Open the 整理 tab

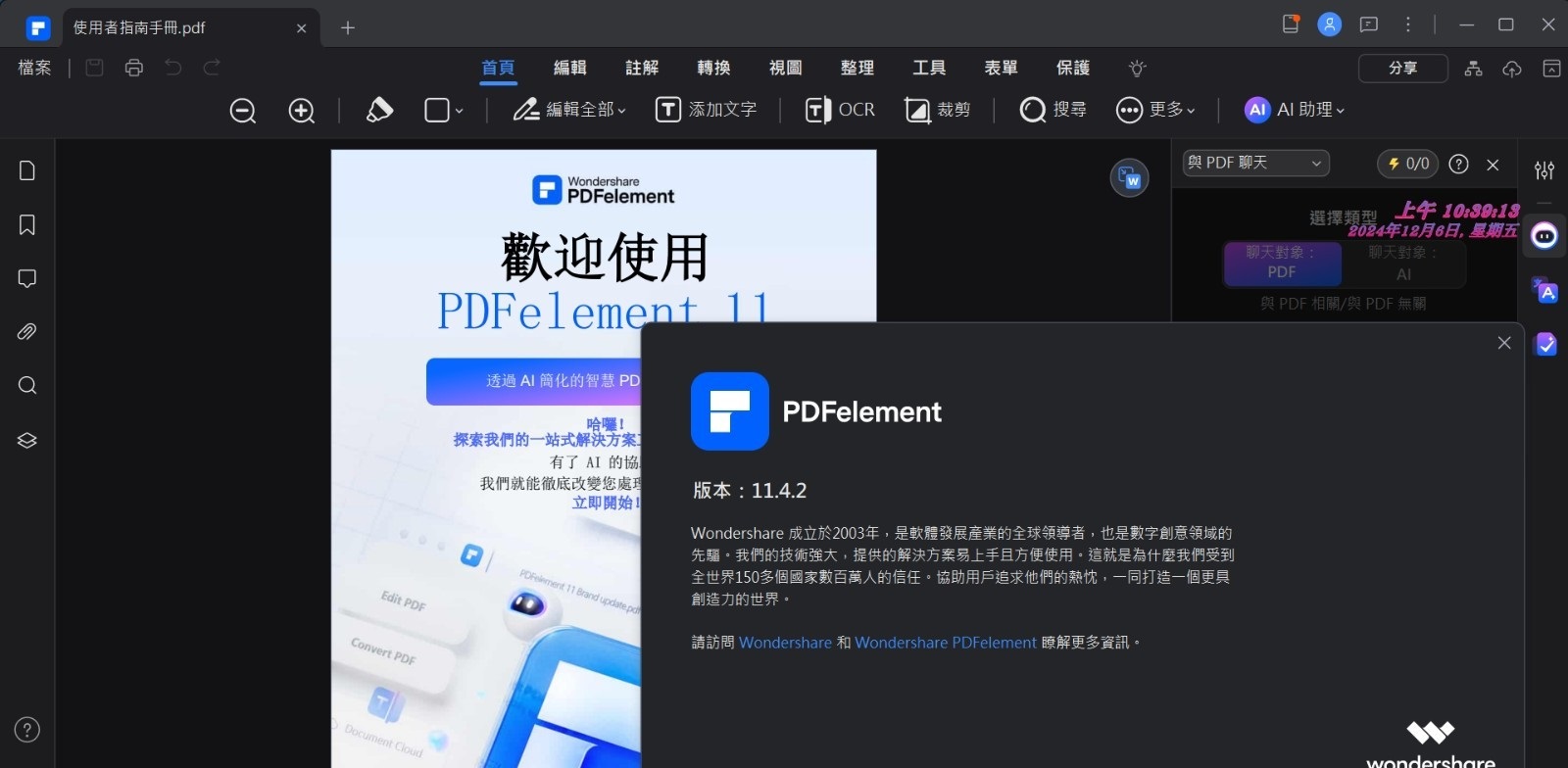point(857,68)
